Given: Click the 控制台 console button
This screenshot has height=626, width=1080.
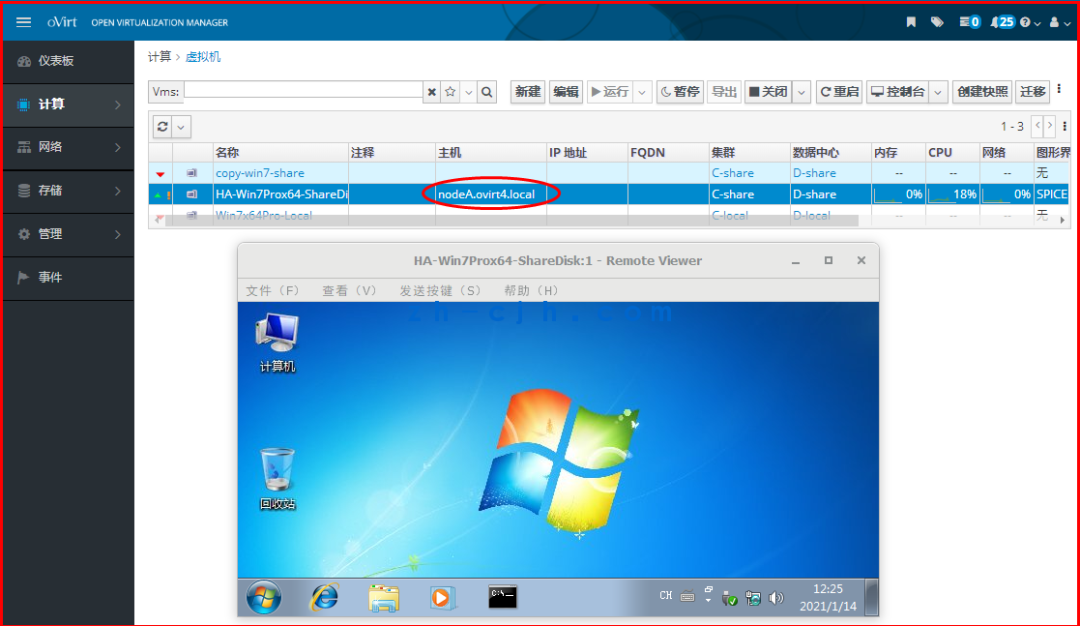Looking at the screenshot, I should (898, 92).
